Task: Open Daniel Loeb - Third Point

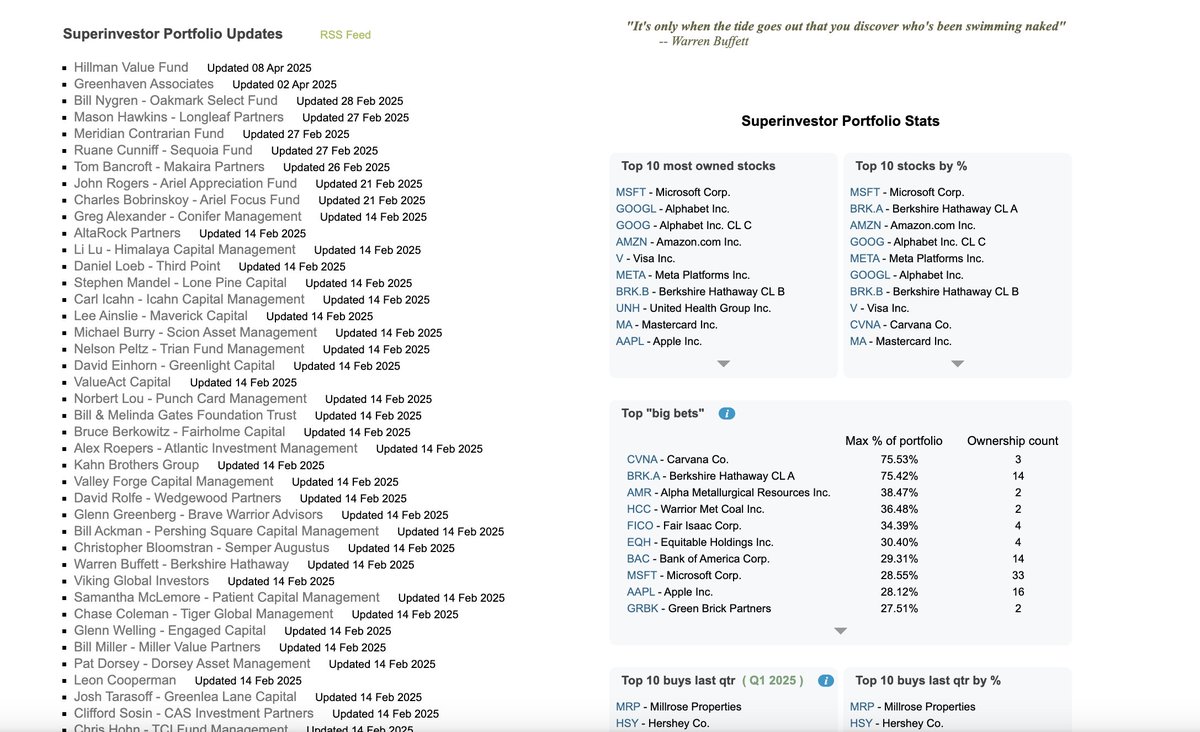Action: click(147, 266)
